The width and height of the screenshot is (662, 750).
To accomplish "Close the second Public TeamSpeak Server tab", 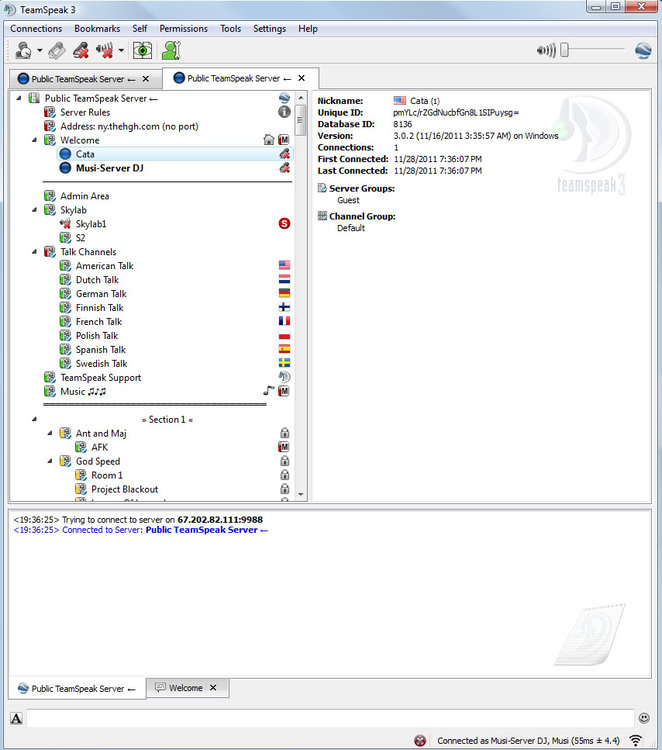I will click(301, 78).
